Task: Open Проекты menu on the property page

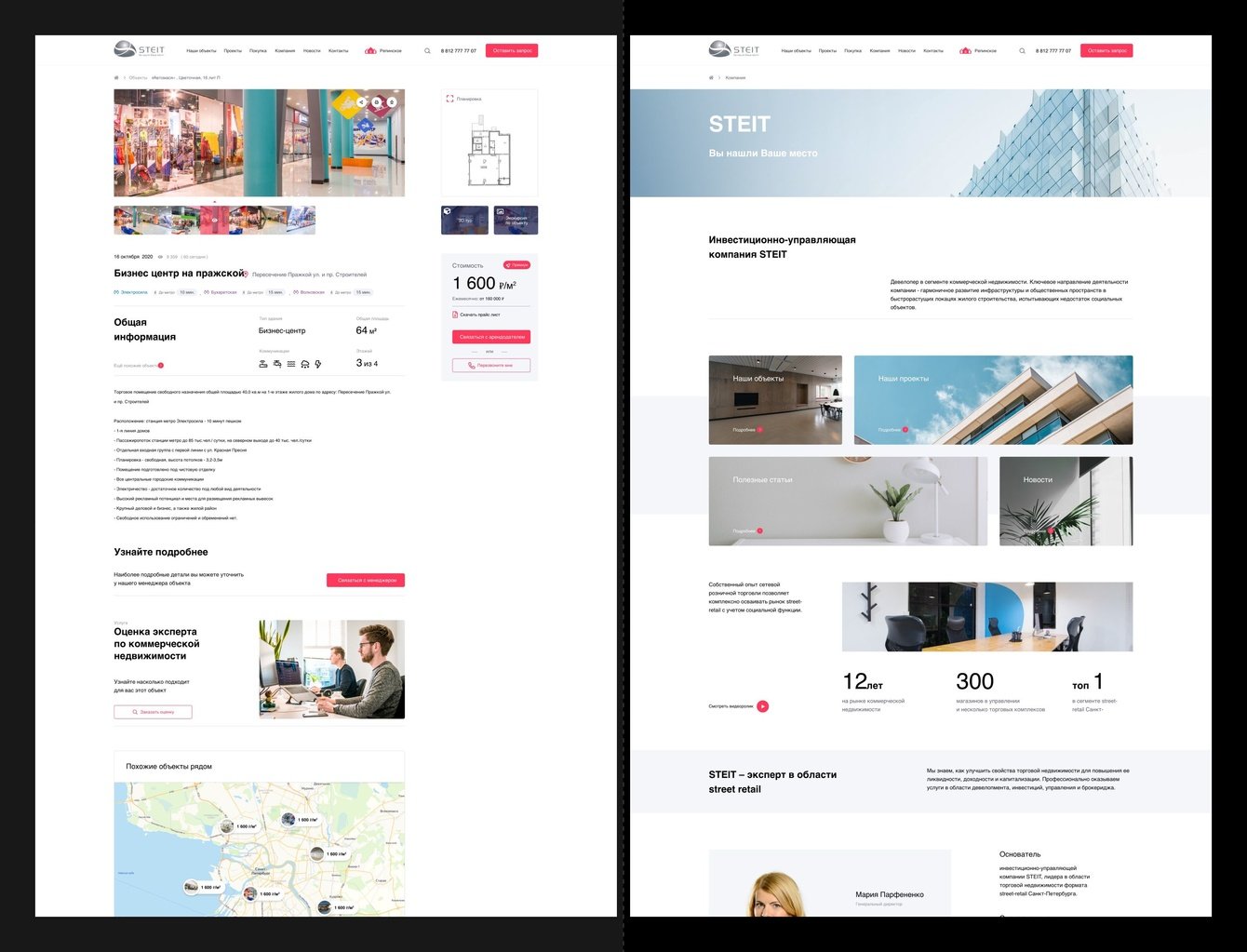Action: tap(233, 51)
